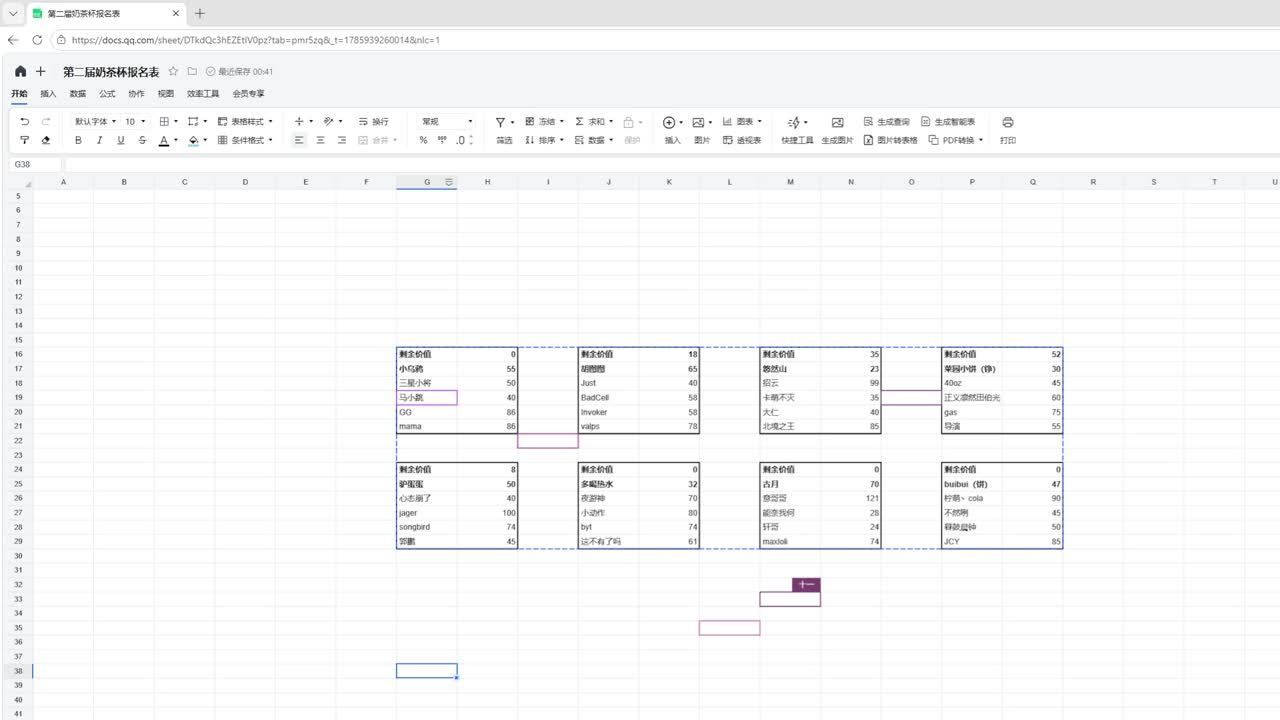Open the 常规 number format dropdown

(x=447, y=122)
